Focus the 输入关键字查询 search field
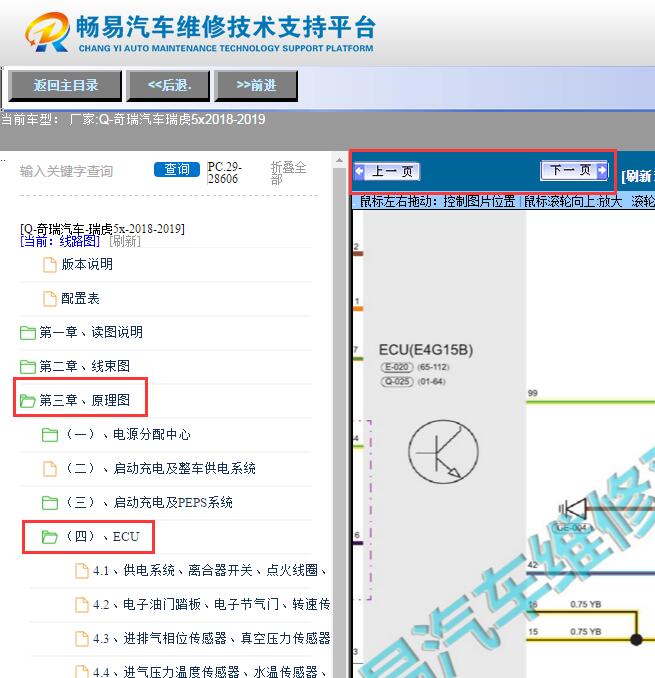The width and height of the screenshot is (655, 678). [x=66, y=171]
